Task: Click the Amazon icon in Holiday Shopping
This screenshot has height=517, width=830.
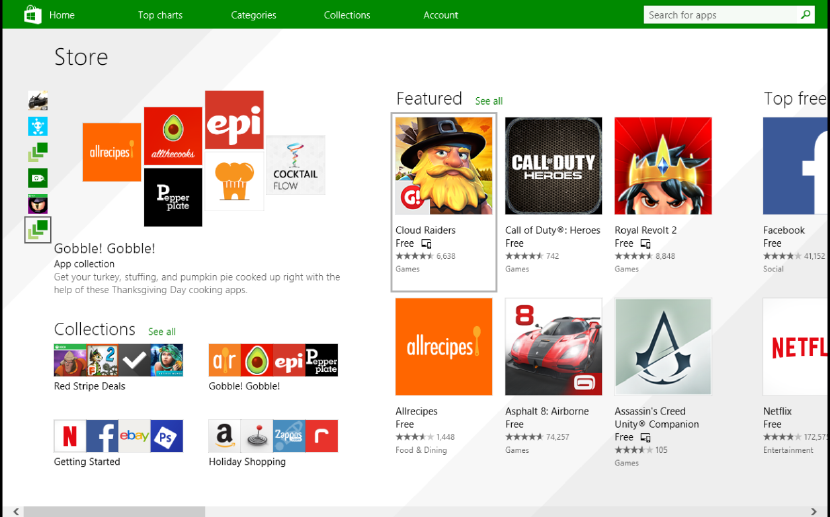Action: (224, 436)
